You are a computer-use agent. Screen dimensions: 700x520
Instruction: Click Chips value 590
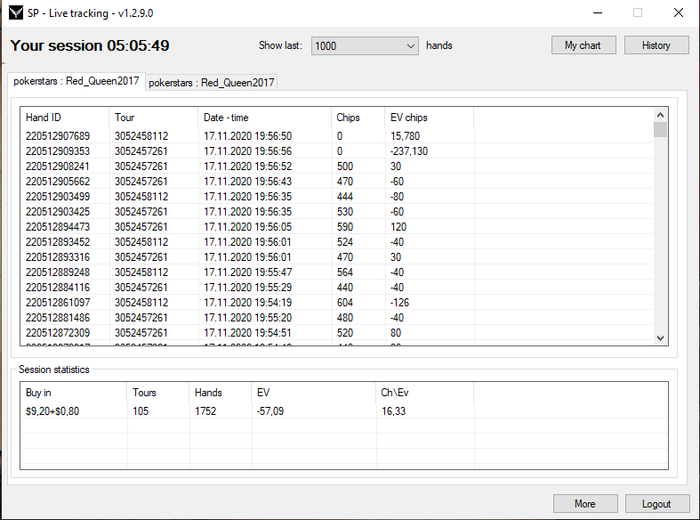pyautogui.click(x=345, y=227)
